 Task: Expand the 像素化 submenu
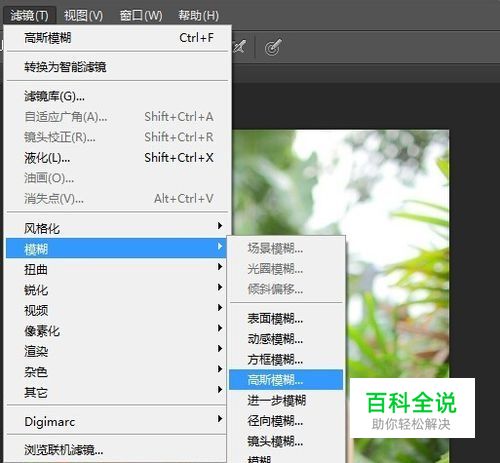click(117, 331)
